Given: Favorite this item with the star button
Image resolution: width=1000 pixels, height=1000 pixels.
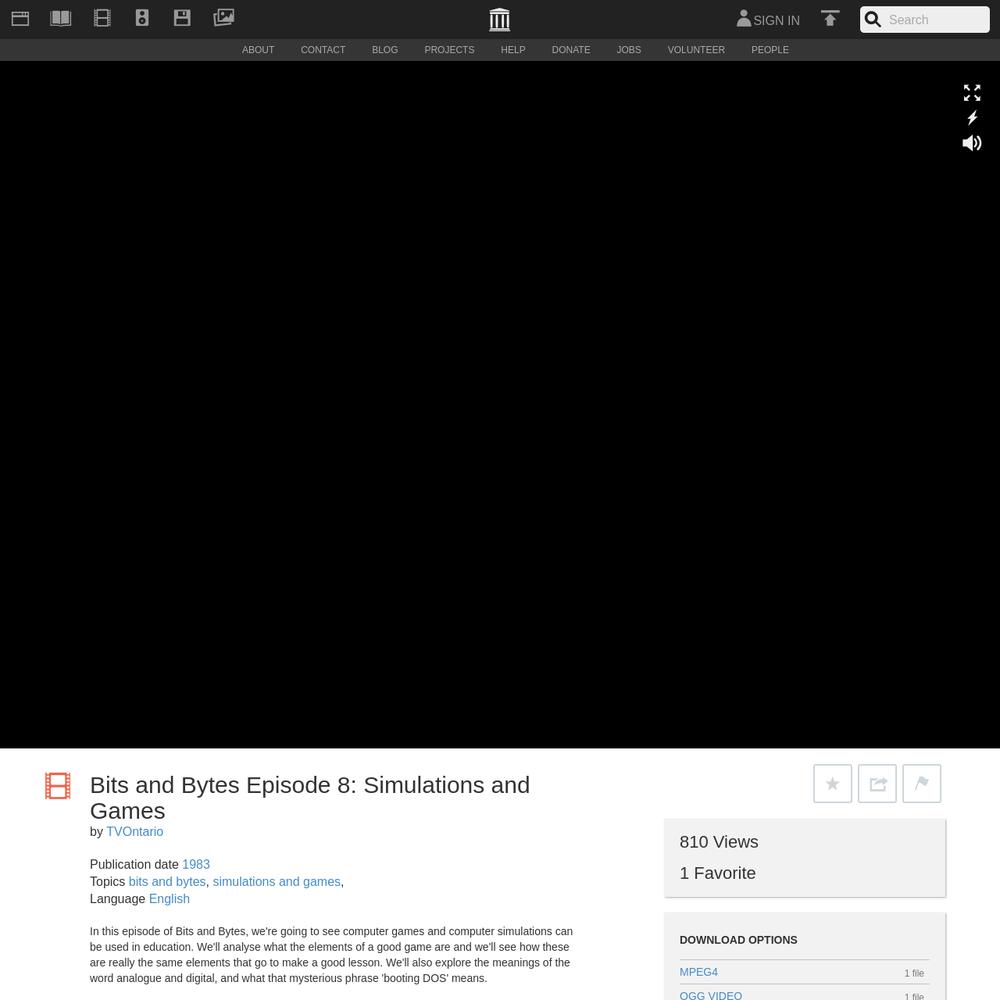Looking at the screenshot, I should [832, 784].
